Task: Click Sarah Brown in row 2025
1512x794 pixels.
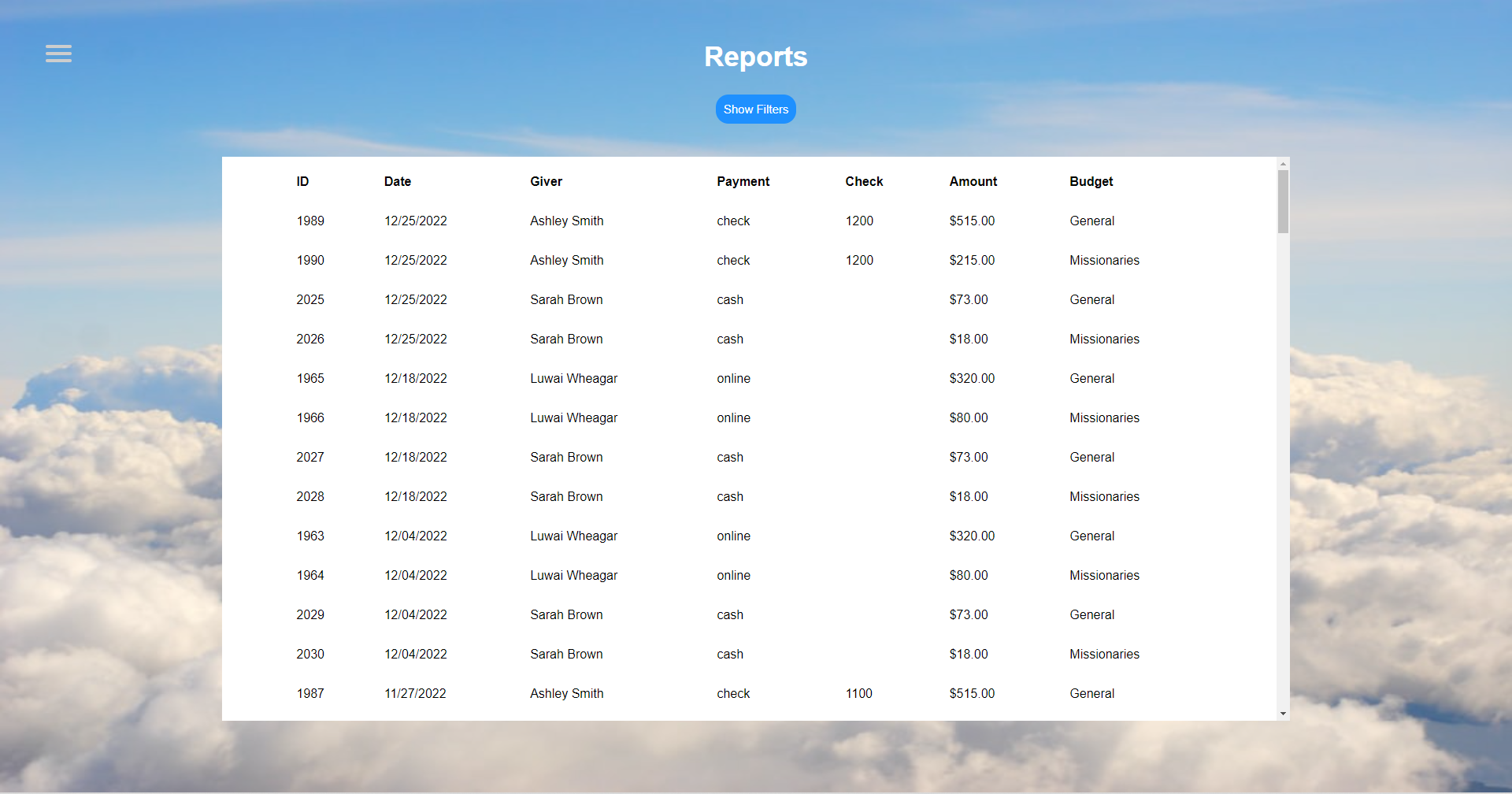Action: click(x=566, y=299)
